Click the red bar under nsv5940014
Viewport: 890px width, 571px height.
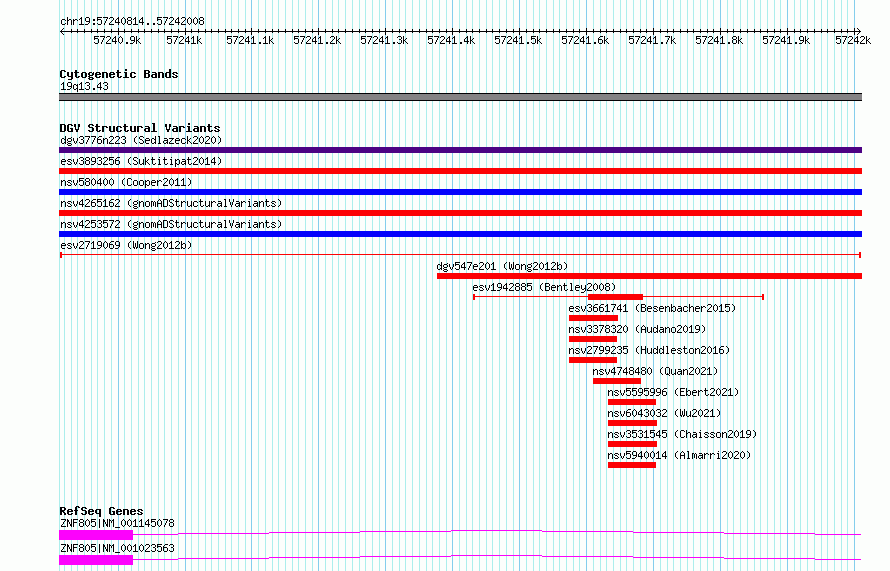pyautogui.click(x=632, y=465)
